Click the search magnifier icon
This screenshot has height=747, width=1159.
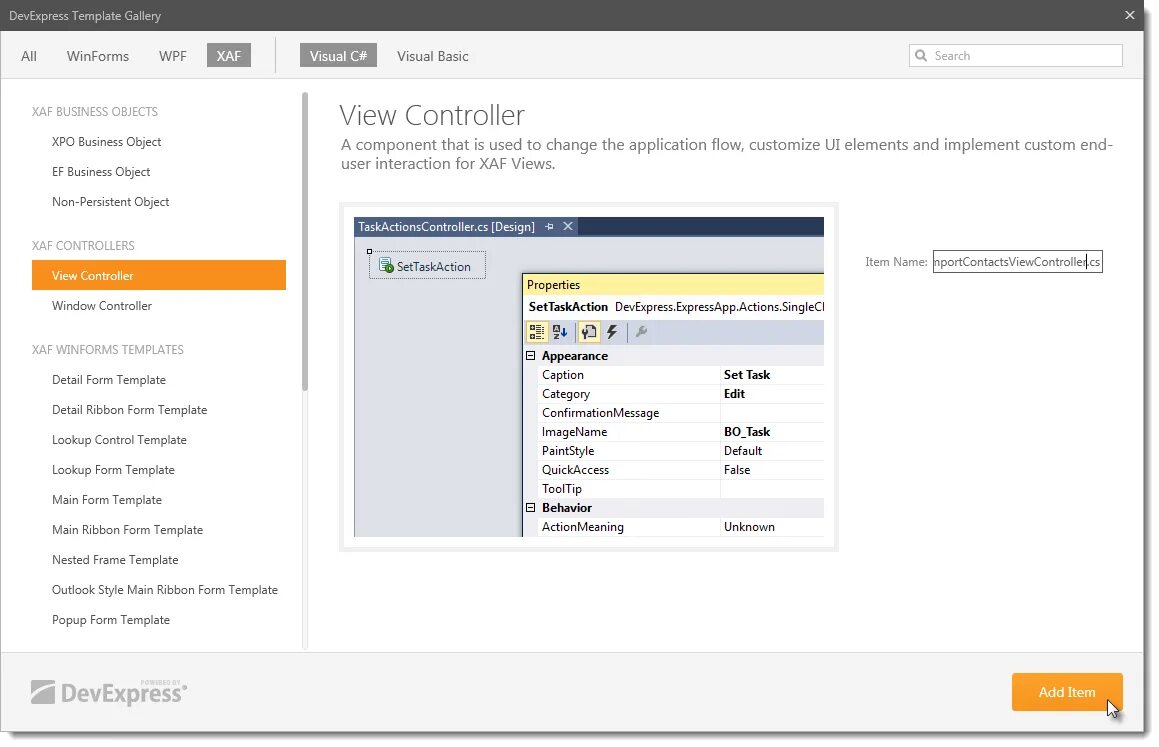[921, 55]
